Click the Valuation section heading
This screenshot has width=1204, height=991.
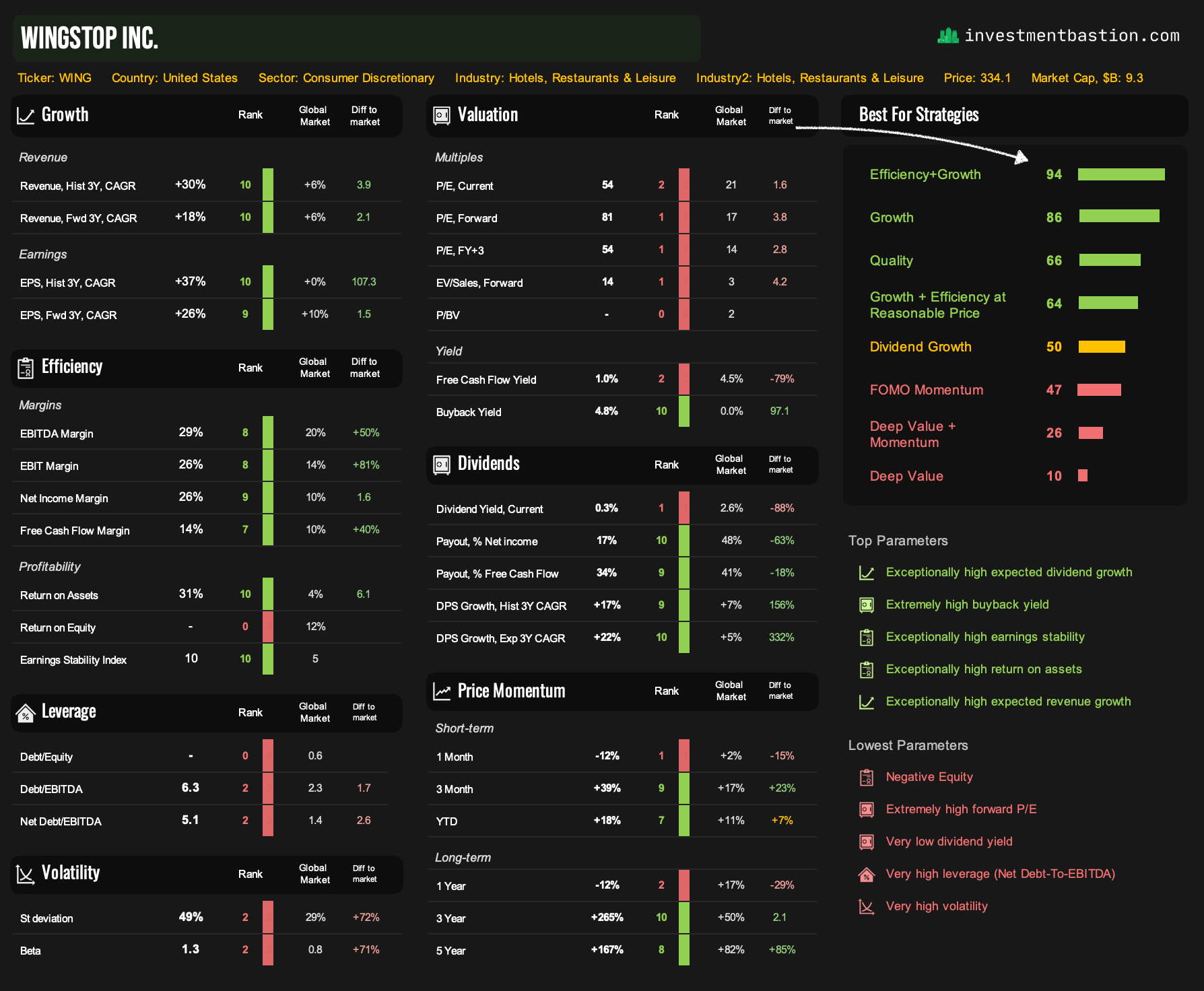(488, 115)
